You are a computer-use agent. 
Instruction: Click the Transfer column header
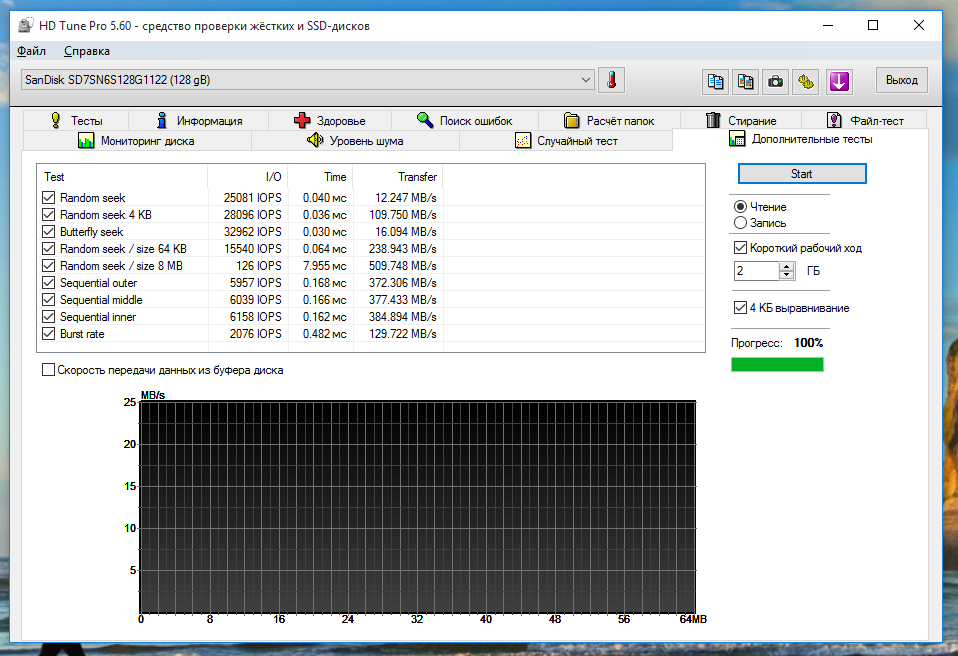tap(398, 177)
